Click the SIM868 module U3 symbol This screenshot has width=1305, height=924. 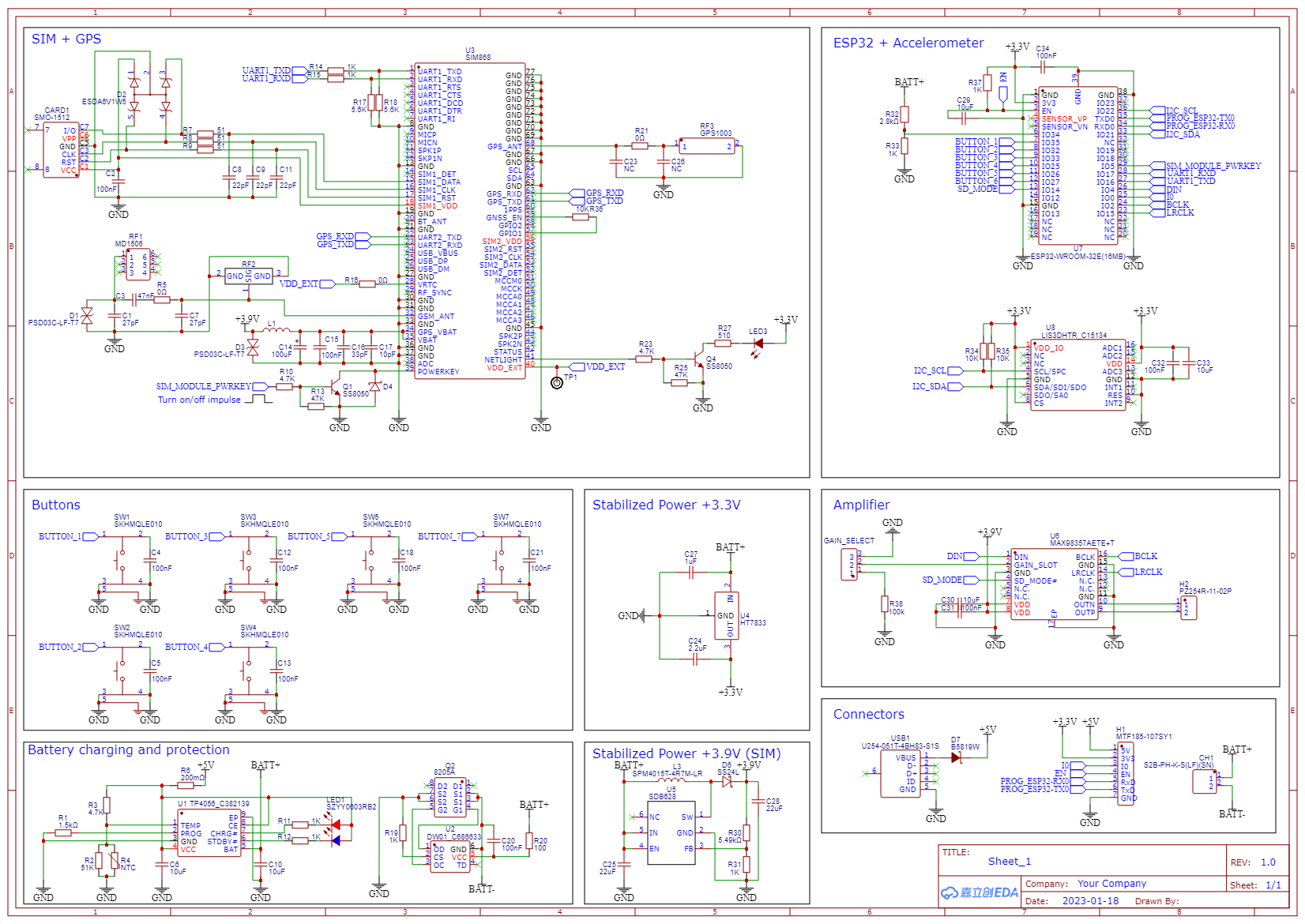click(x=469, y=221)
